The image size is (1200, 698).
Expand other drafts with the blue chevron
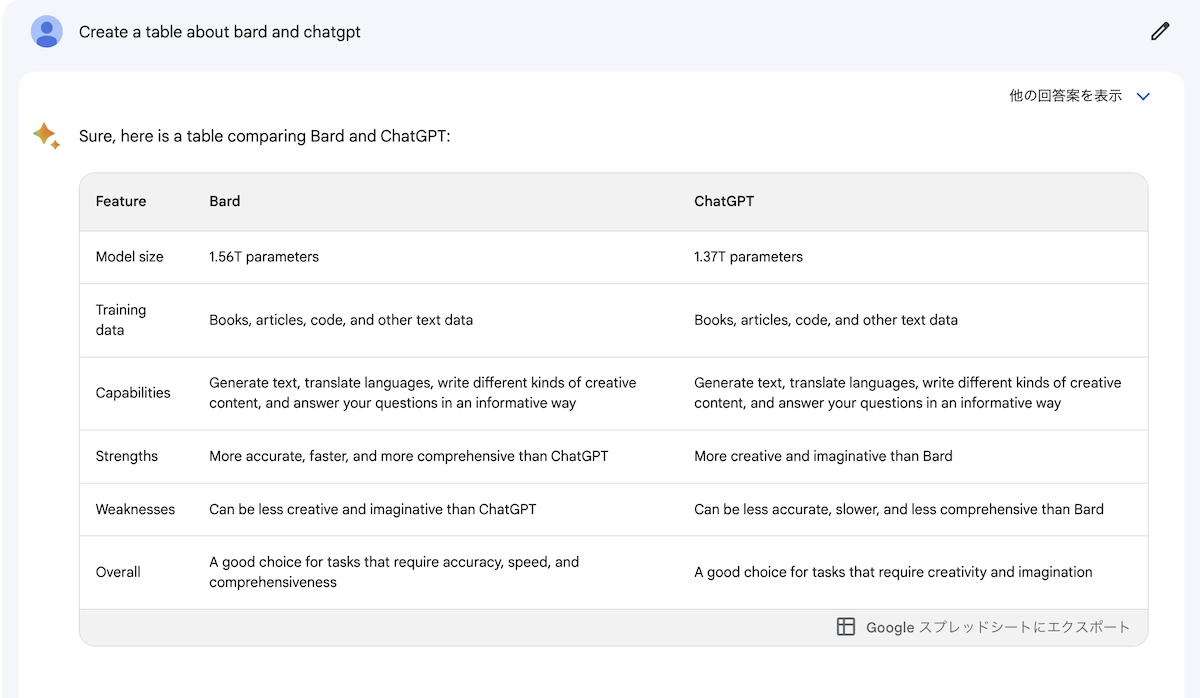point(1144,96)
